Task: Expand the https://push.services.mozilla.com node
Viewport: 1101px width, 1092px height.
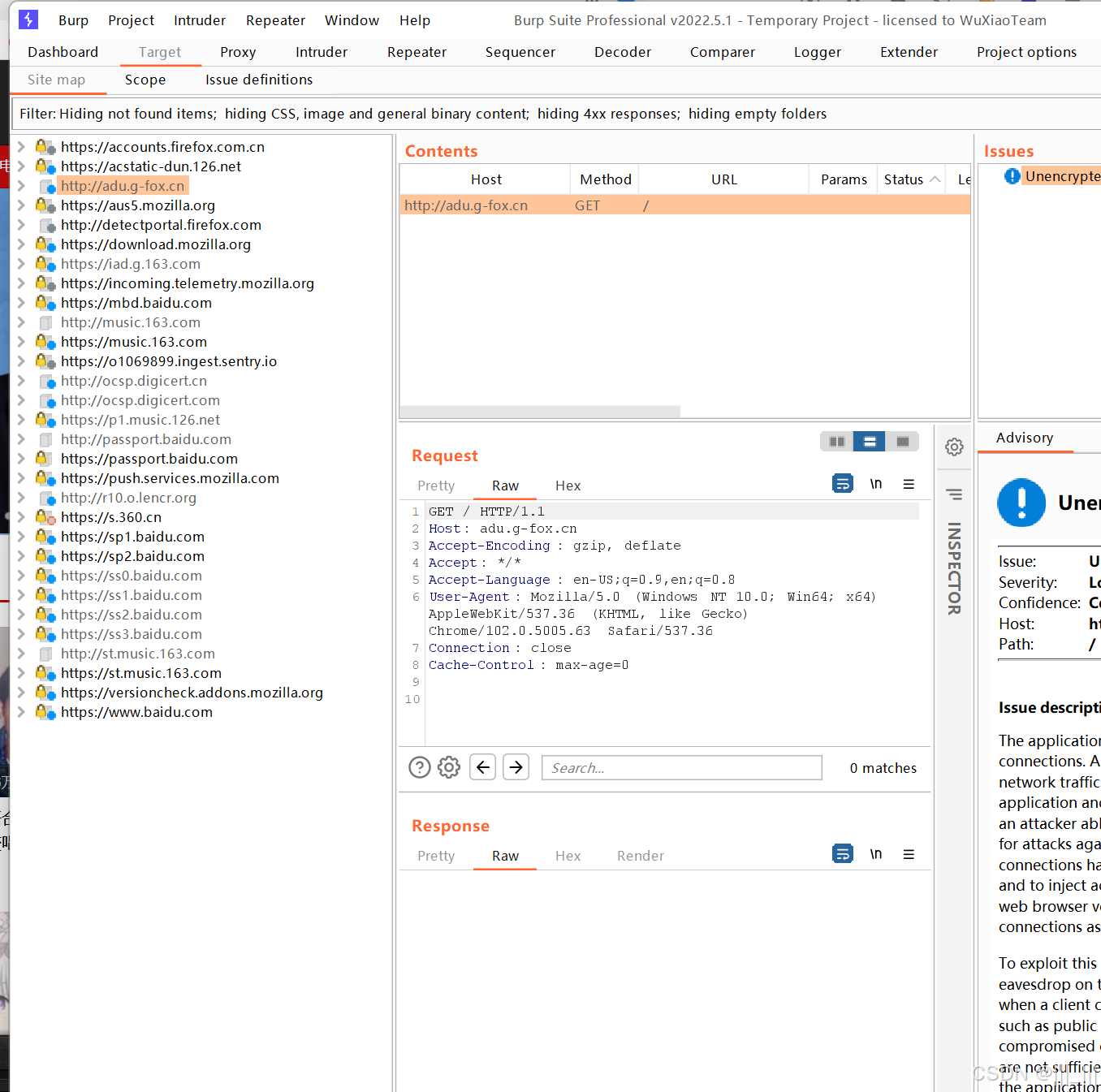Action: point(21,478)
